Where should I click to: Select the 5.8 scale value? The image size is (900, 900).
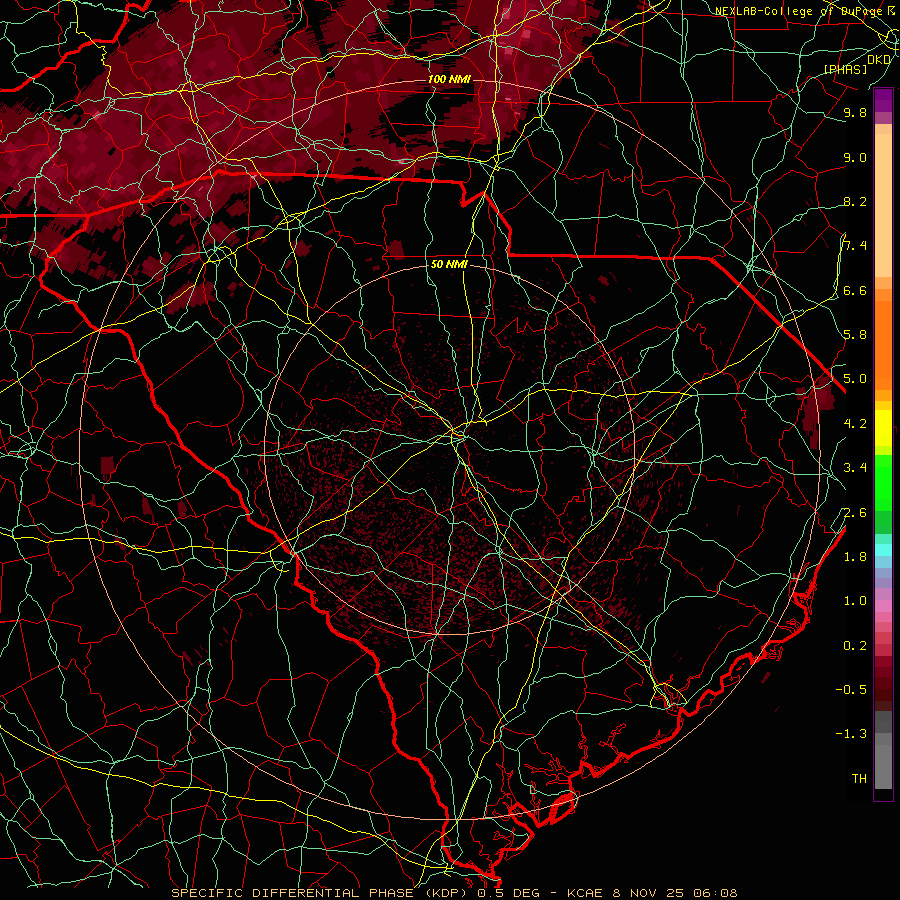pyautogui.click(x=855, y=334)
